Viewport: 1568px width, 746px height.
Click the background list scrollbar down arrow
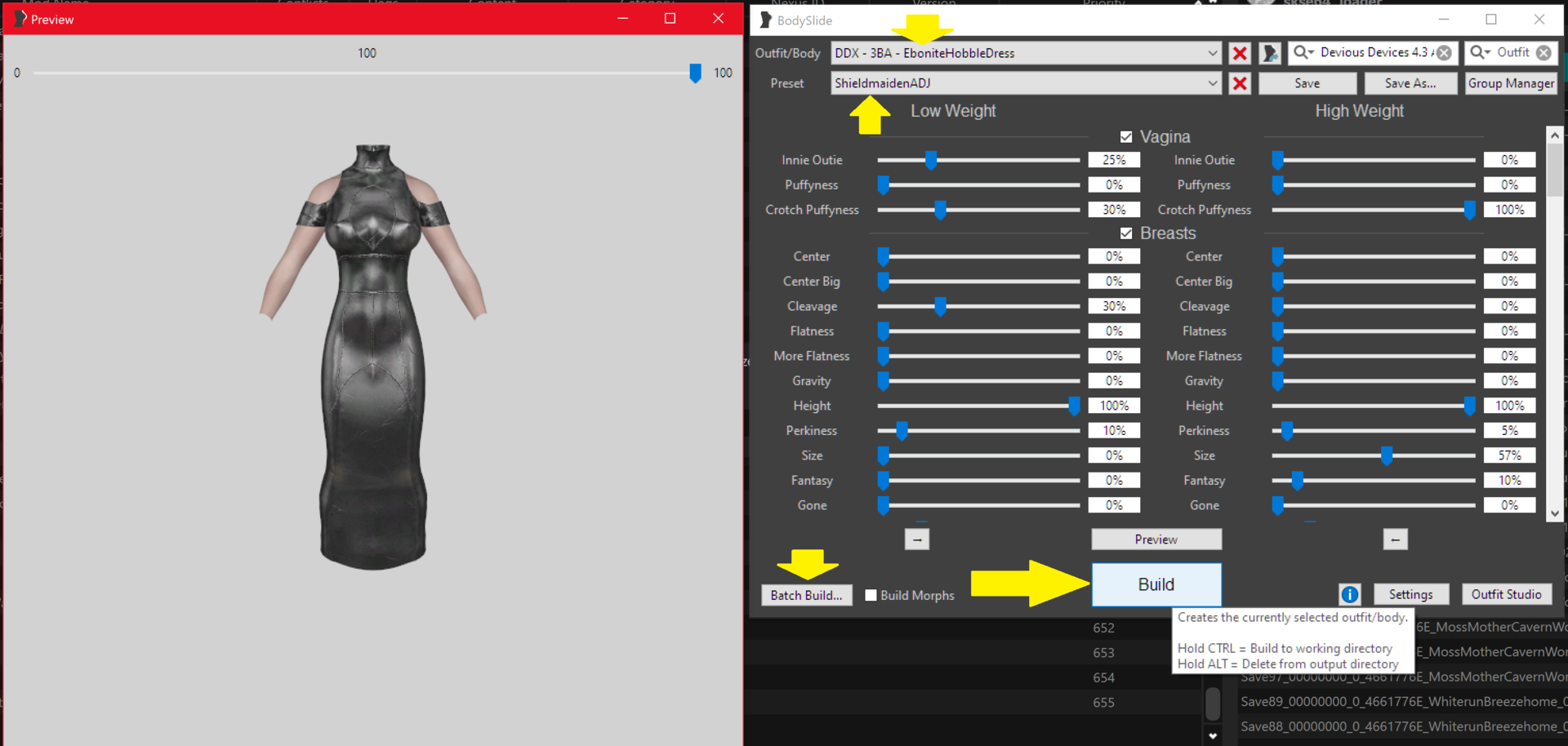tap(1213, 735)
